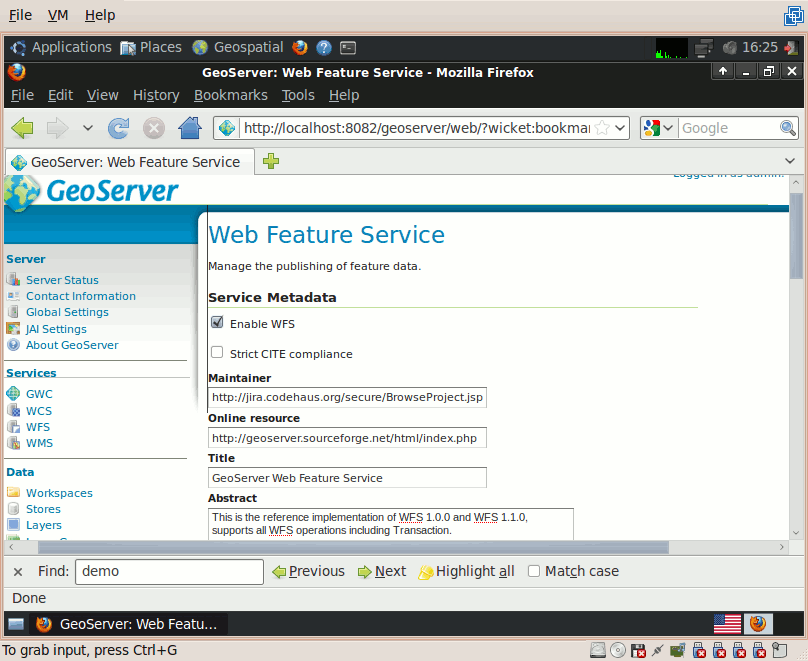The width and height of the screenshot is (808, 661).
Task: Open the Tools menu in Firefox
Action: click(298, 95)
